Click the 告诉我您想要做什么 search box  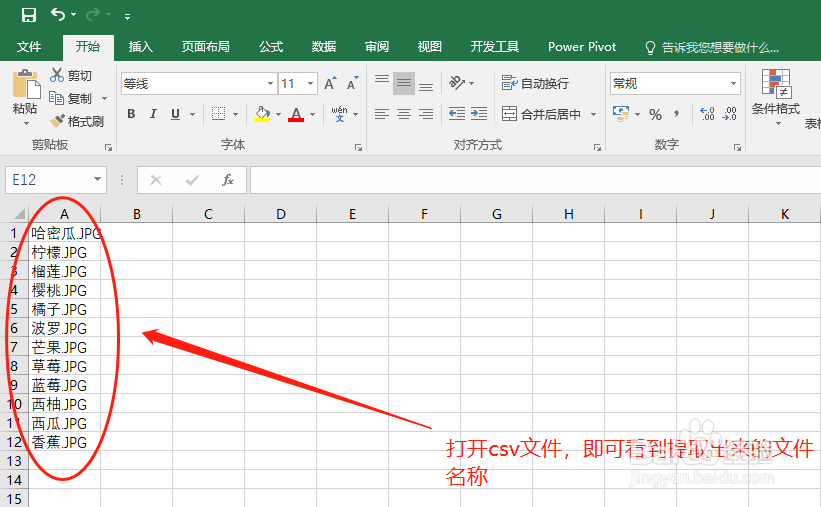[713, 48]
